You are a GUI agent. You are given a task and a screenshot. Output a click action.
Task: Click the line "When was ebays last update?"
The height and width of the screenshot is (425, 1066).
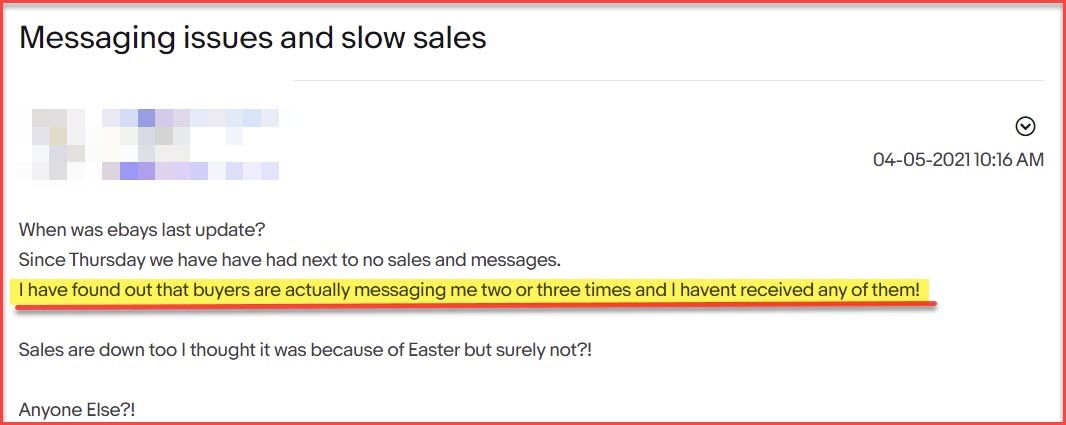tap(141, 230)
